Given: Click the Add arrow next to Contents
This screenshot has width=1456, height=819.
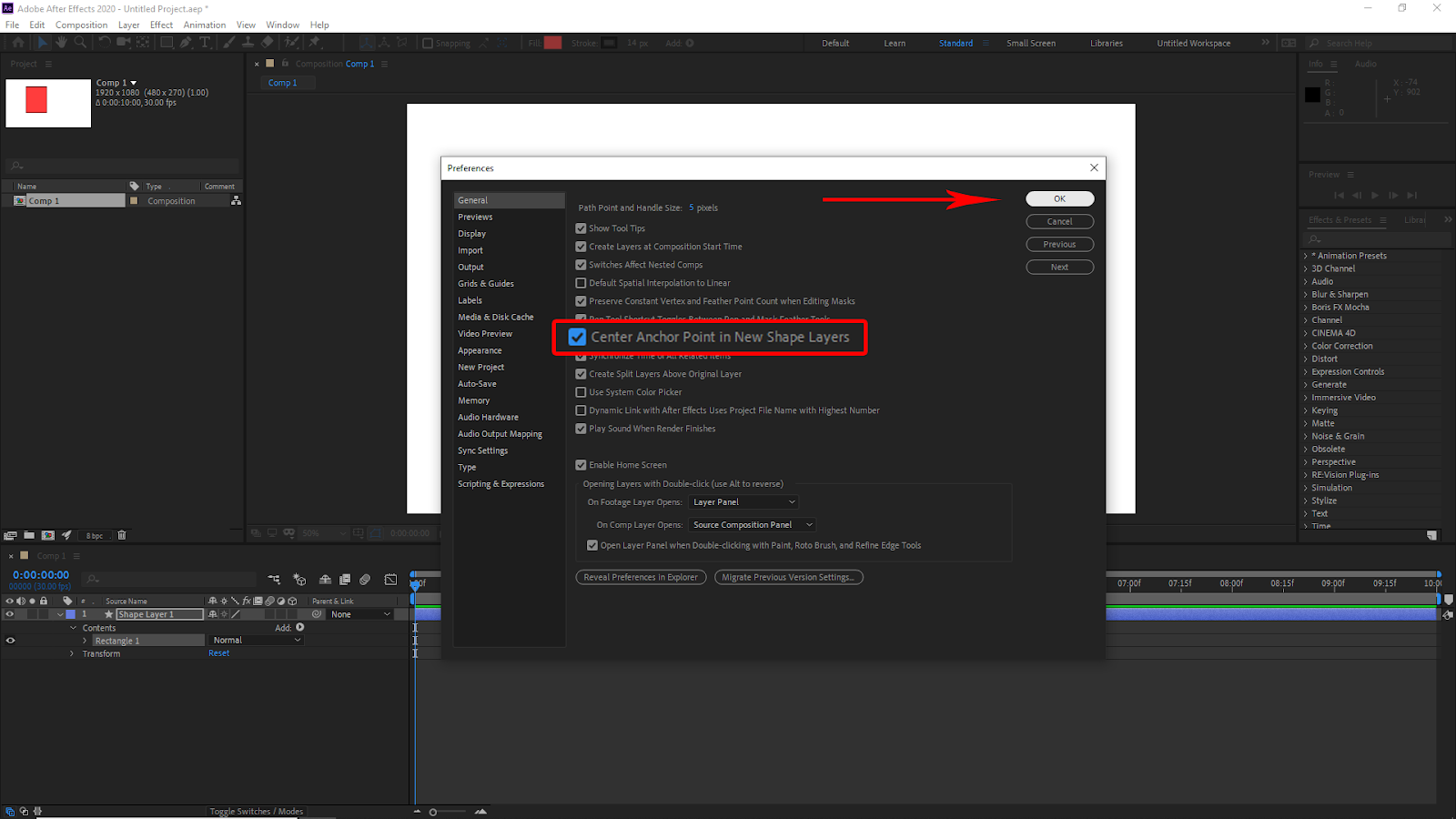Looking at the screenshot, I should point(300,627).
